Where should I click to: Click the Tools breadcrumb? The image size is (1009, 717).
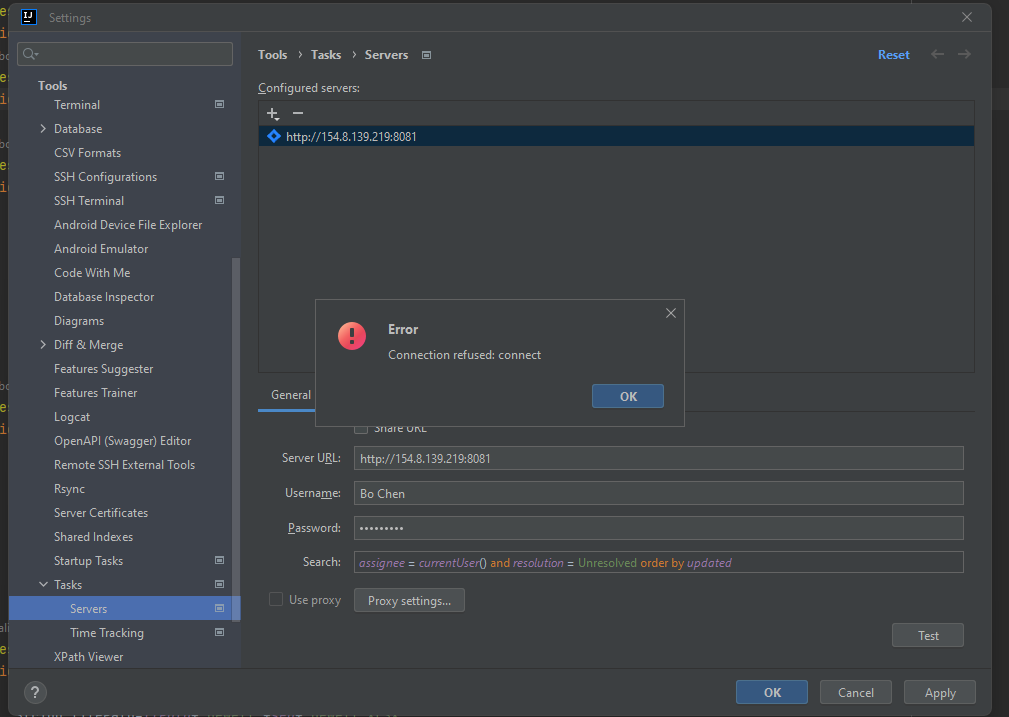click(x=272, y=55)
